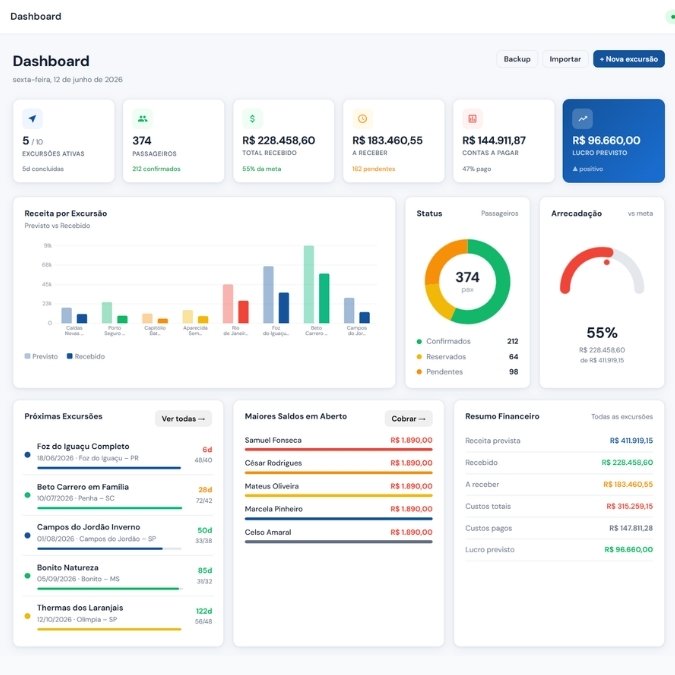675x675 pixels.
Task: Select the Pendentes status legend entry
Action: (467, 372)
